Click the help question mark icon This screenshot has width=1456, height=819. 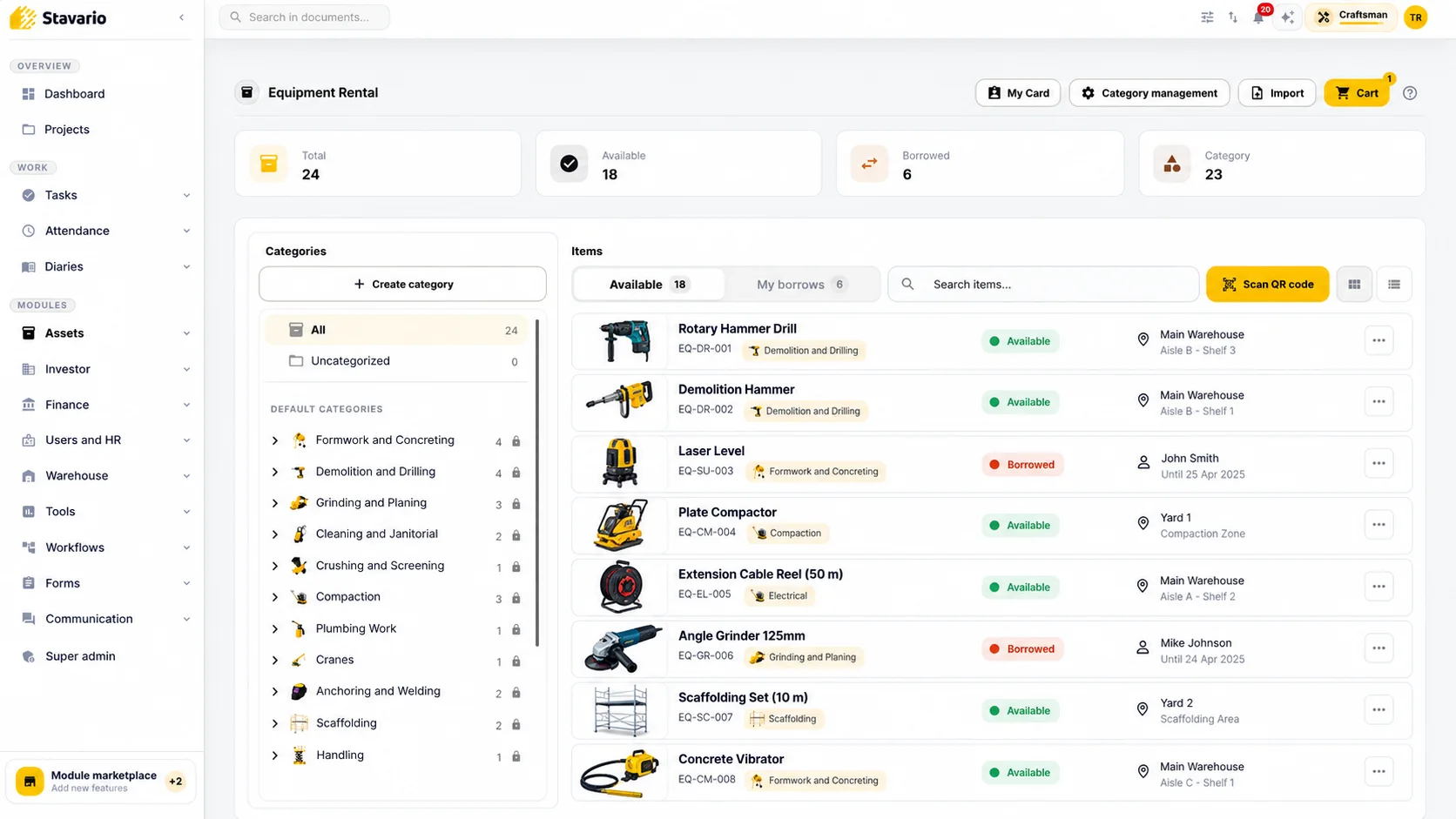pyautogui.click(x=1410, y=93)
